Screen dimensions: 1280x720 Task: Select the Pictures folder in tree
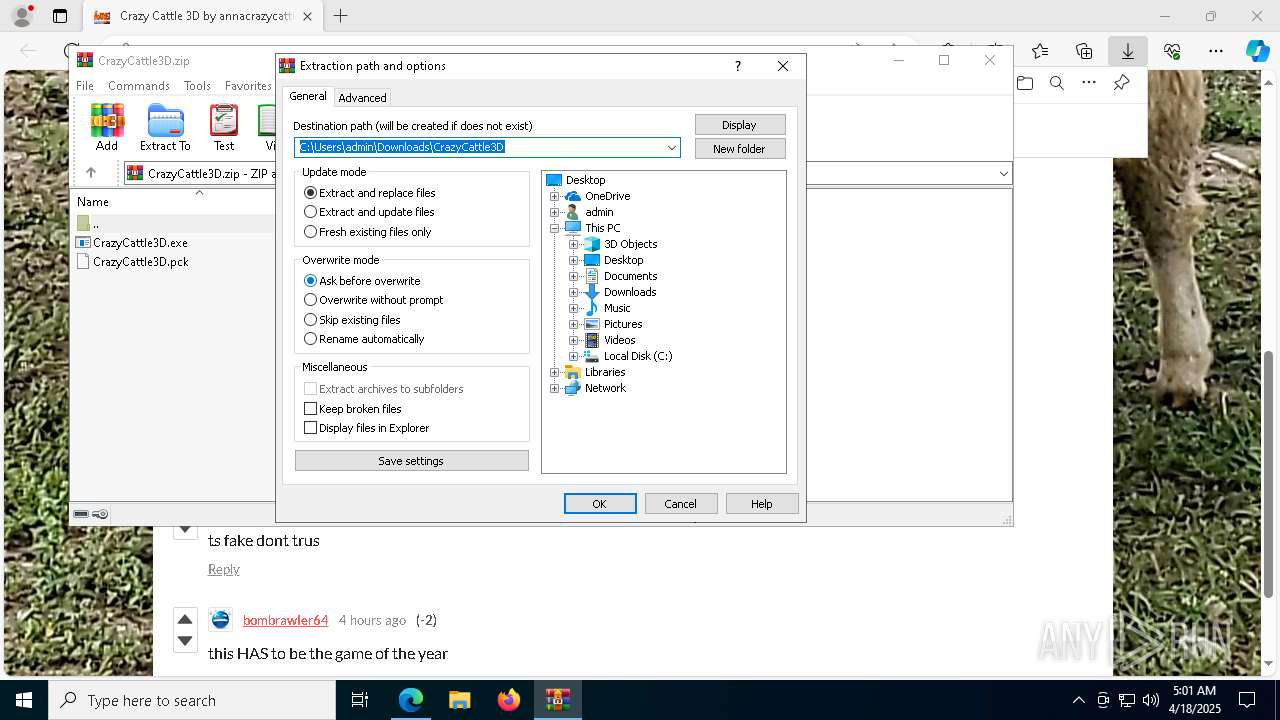point(623,324)
